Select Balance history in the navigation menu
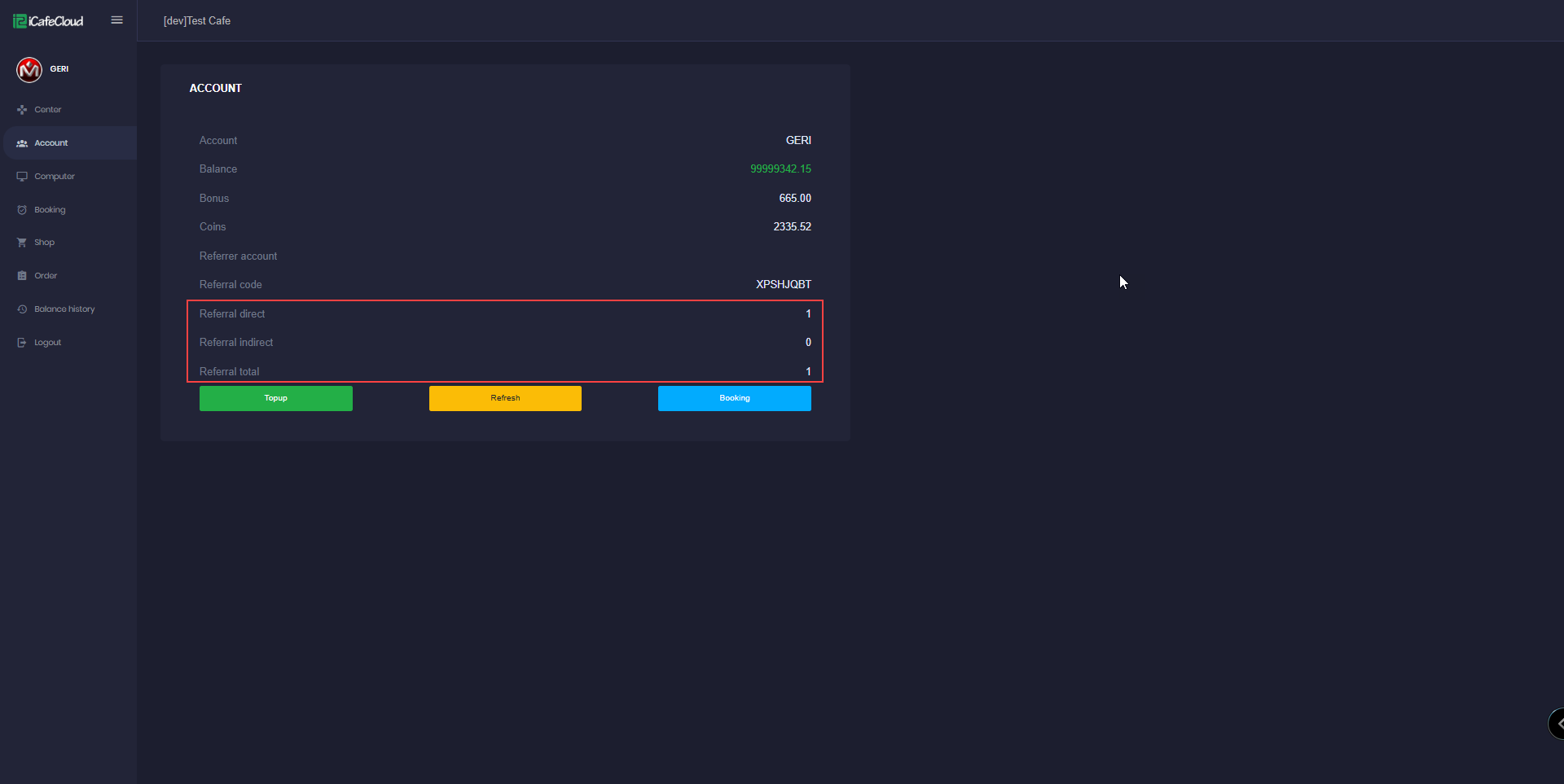The height and width of the screenshot is (784, 1564). [x=64, y=309]
